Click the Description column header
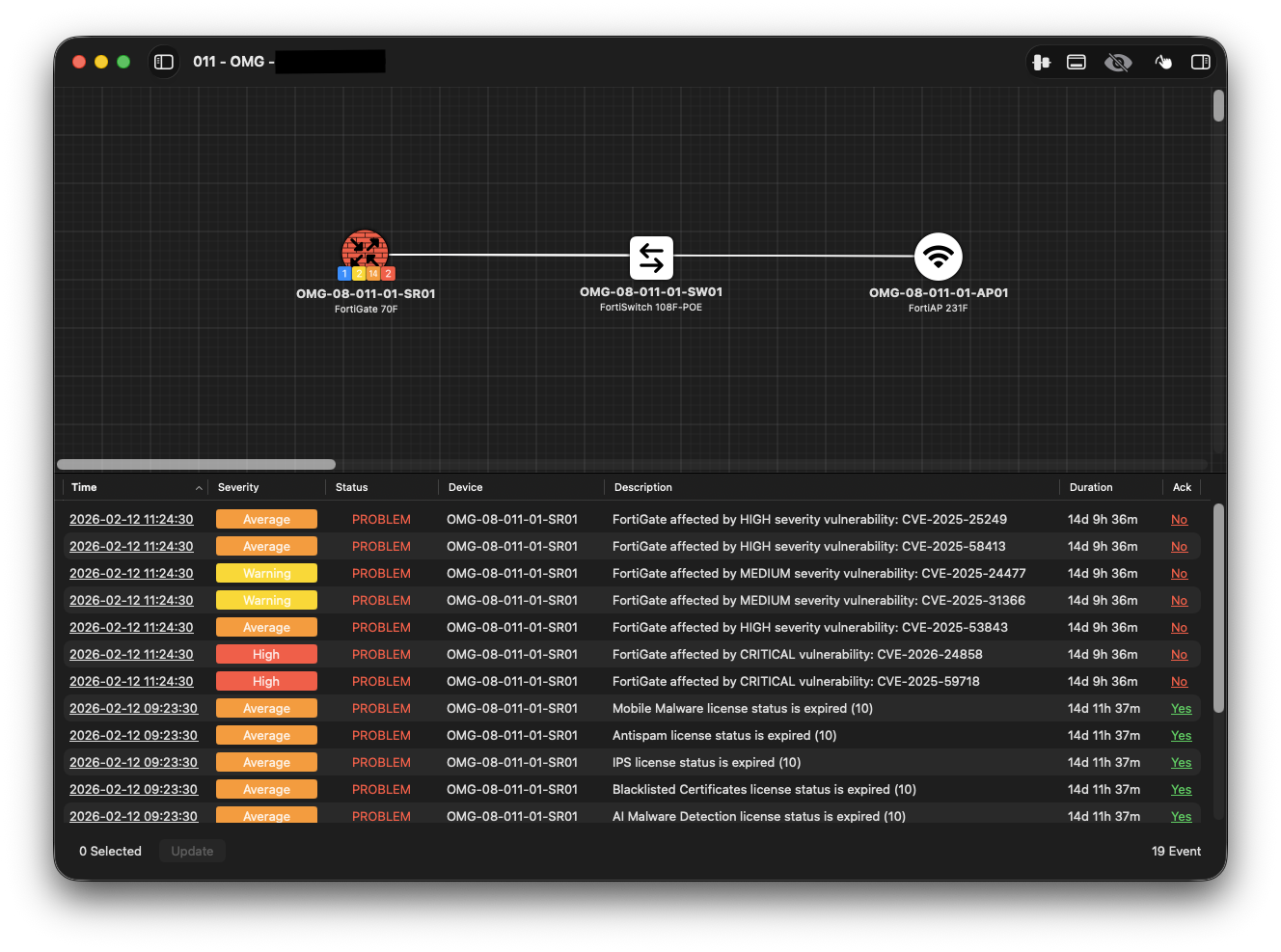The width and height of the screenshot is (1281, 952). click(x=642, y=488)
